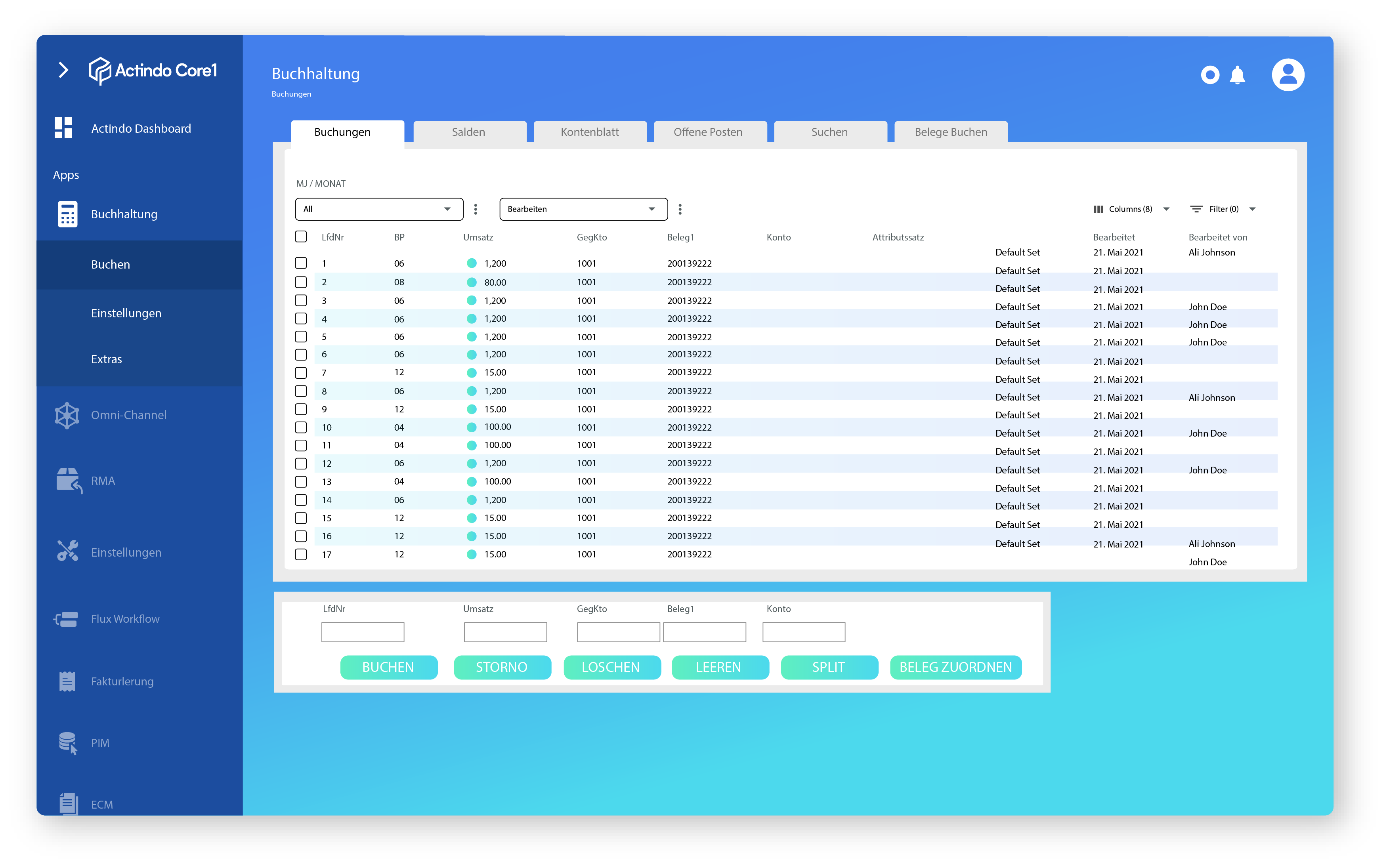
Task: Toggle the select-all header checkbox
Action: tap(301, 237)
